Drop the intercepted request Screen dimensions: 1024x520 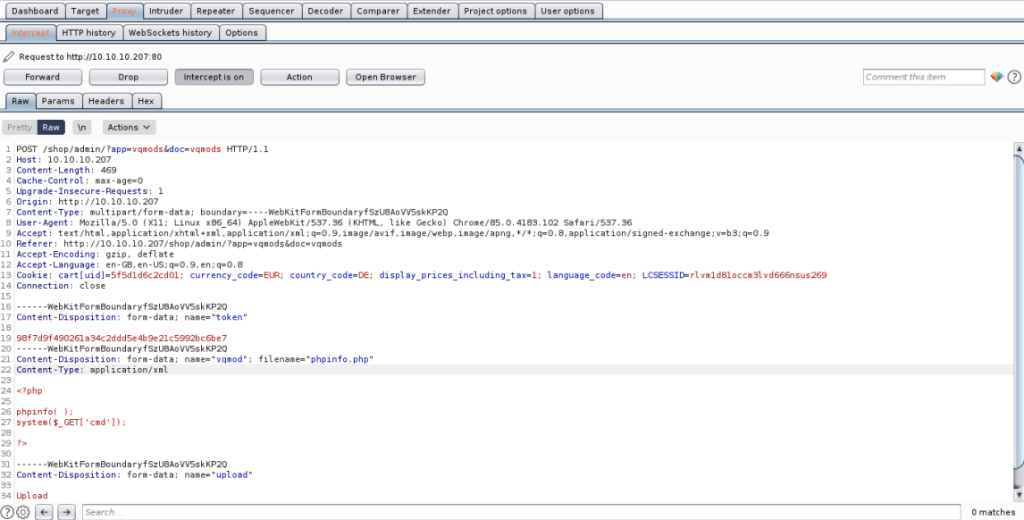coord(128,77)
